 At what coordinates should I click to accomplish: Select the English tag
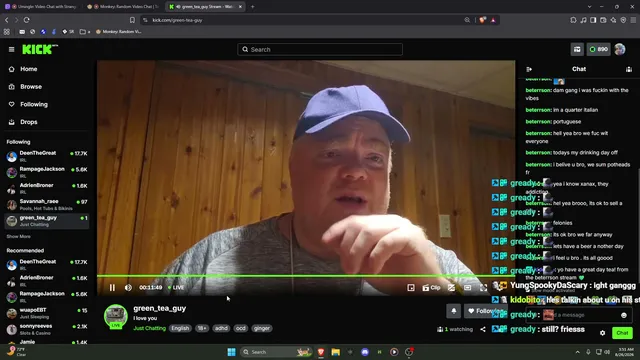[x=180, y=328]
